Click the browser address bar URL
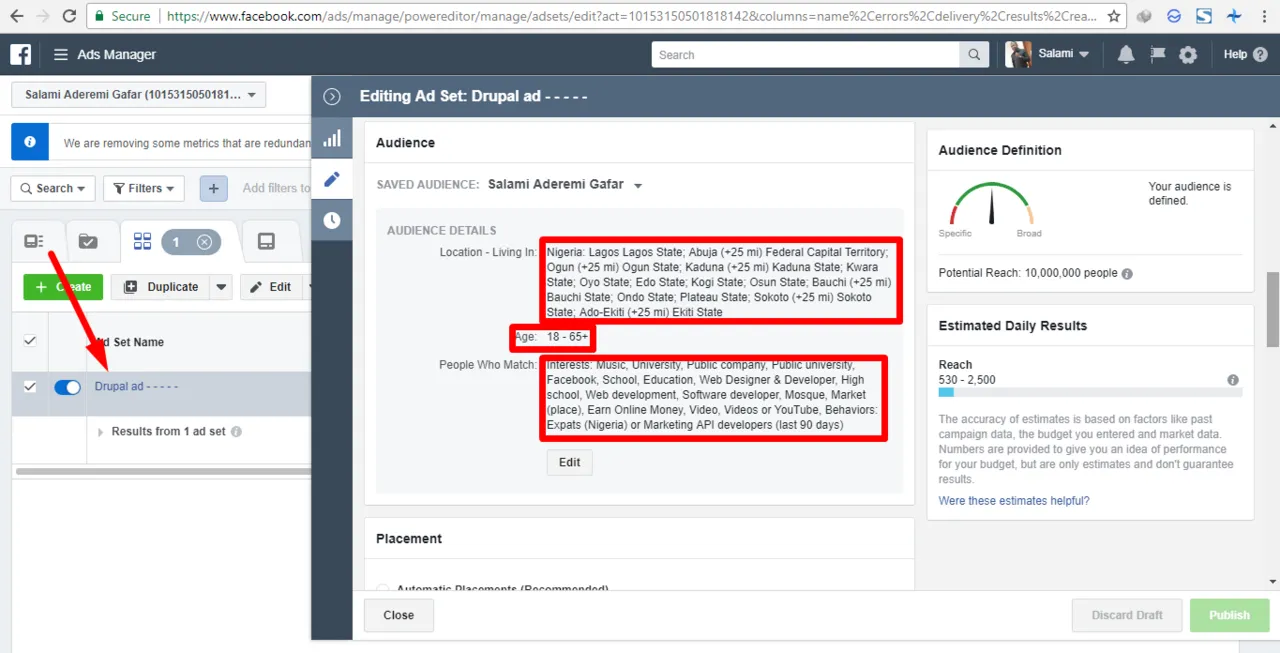Image resolution: width=1280 pixels, height=653 pixels. coord(630,16)
